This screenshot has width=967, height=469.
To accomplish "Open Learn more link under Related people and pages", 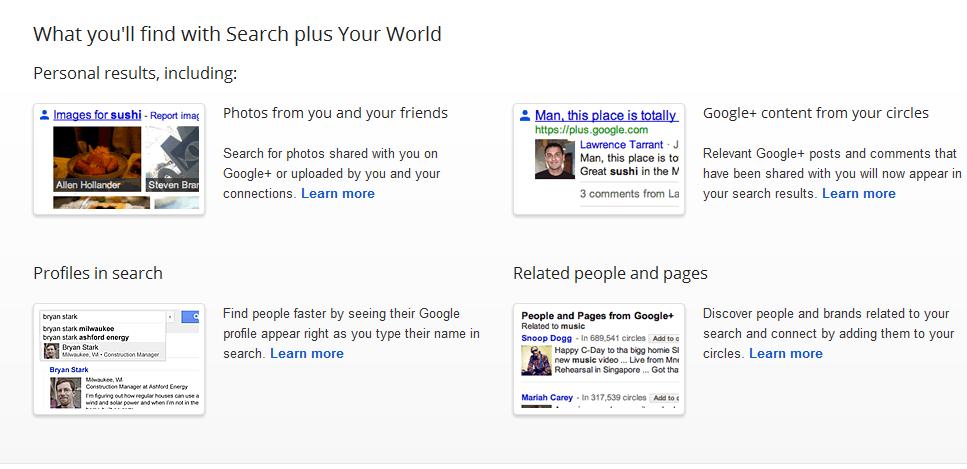I will click(x=786, y=354).
